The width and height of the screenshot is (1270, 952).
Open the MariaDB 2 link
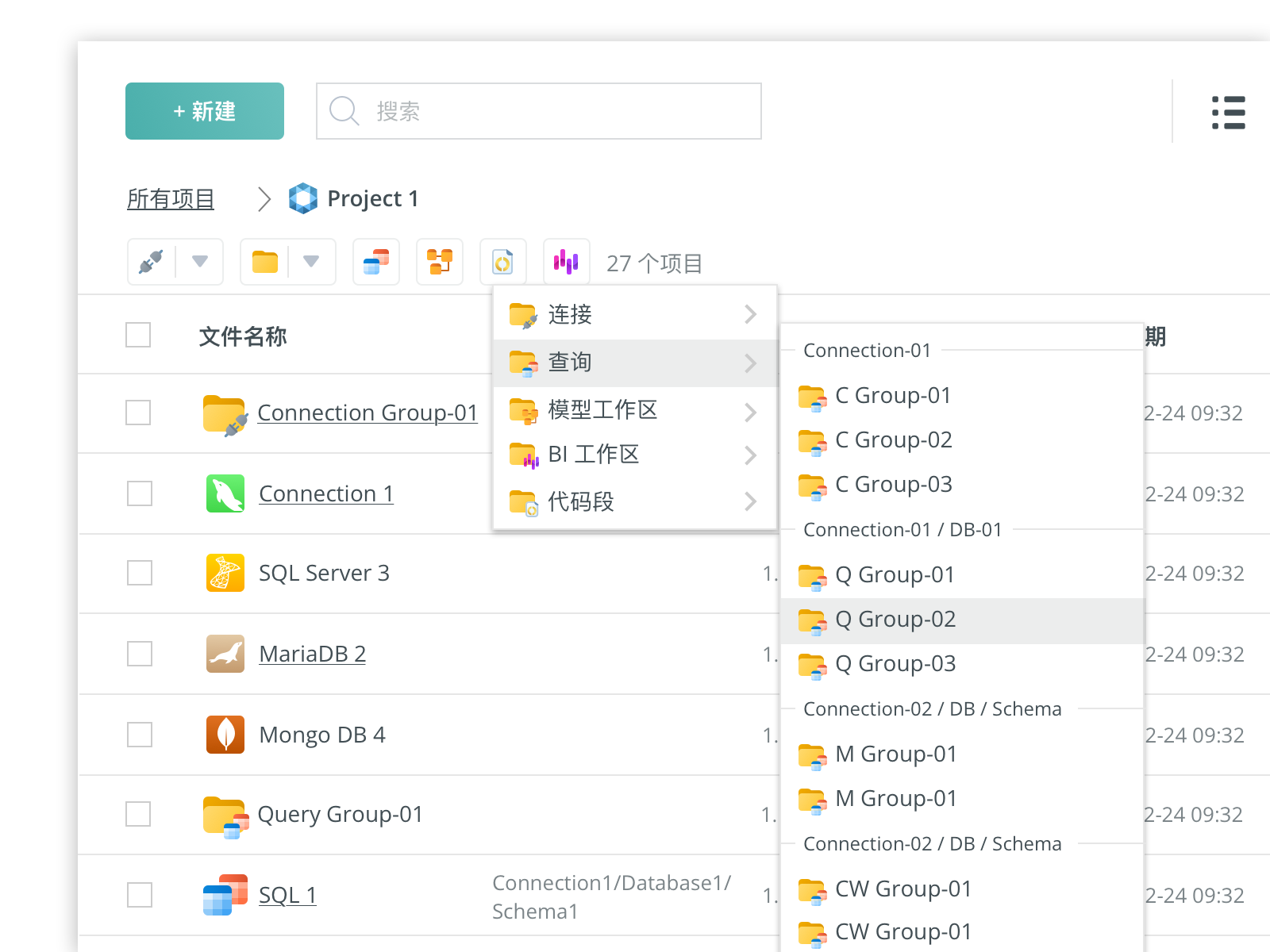pos(312,654)
